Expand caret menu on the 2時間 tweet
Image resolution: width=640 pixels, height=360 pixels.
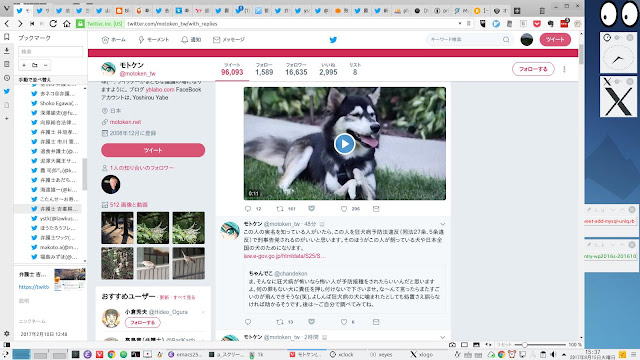[x=442, y=337]
